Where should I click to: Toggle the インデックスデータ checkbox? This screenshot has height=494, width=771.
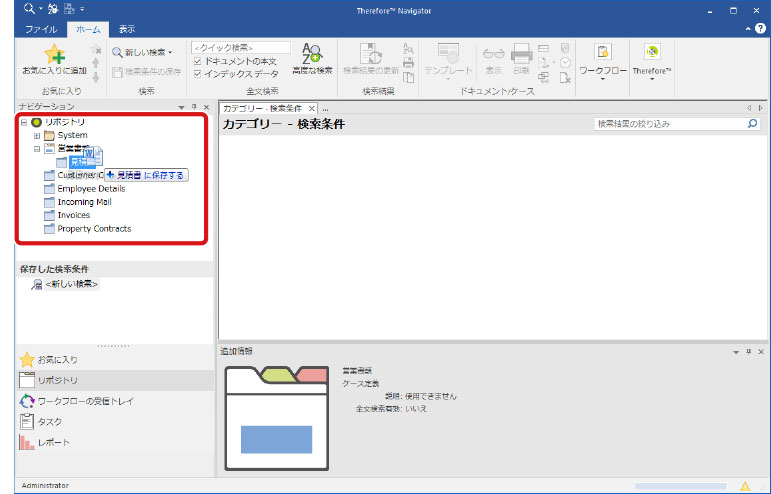point(197,73)
